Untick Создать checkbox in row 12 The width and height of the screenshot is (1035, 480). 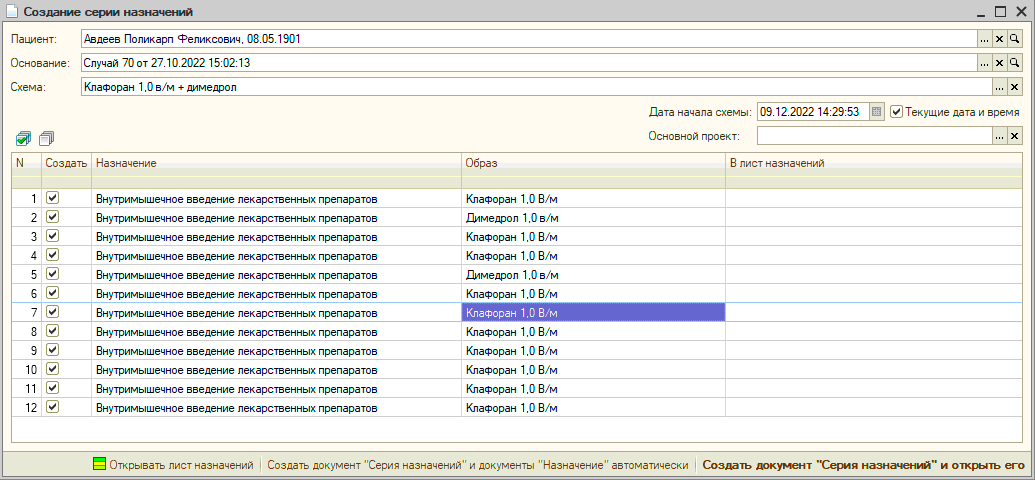click(x=53, y=407)
